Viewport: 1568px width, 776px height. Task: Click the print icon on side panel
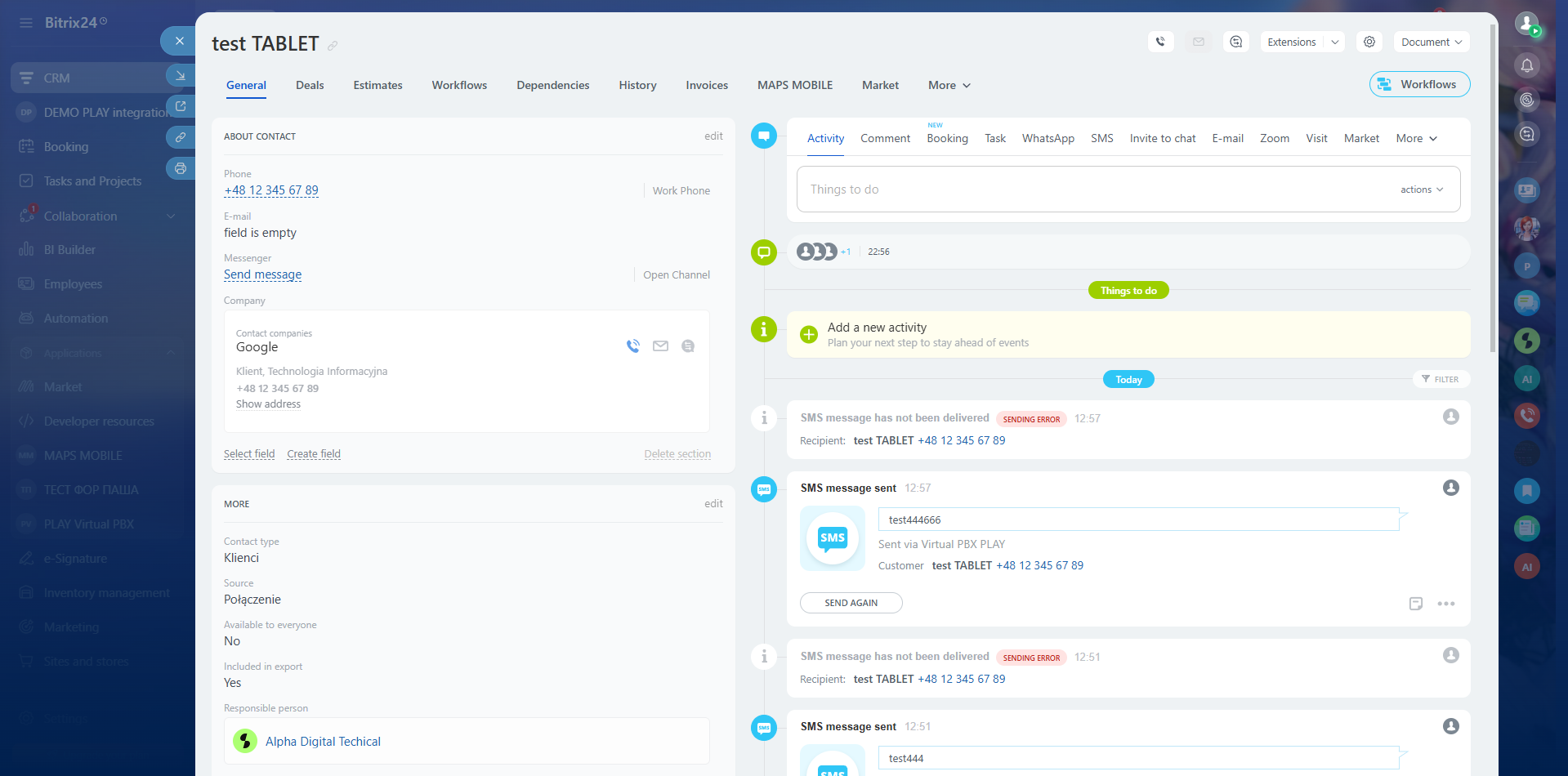pos(181,169)
